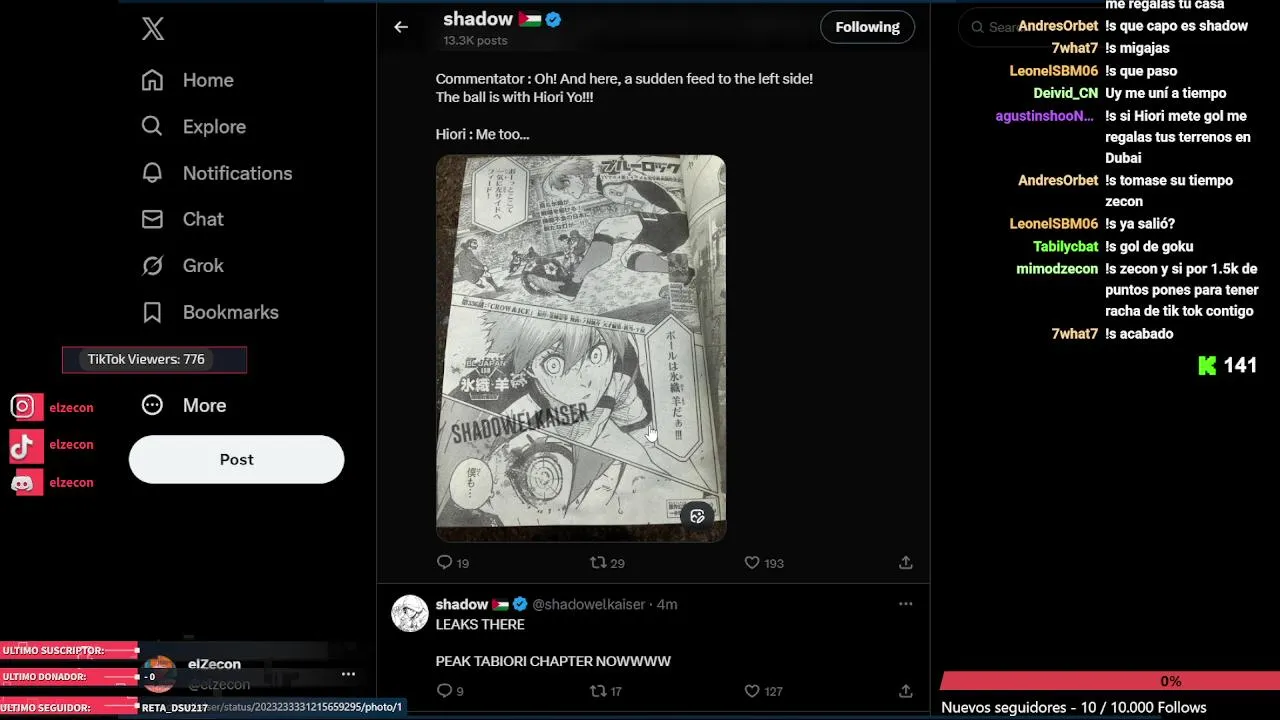Open the Notifications tab
Viewport: 1280px width, 720px height.
[217, 173]
